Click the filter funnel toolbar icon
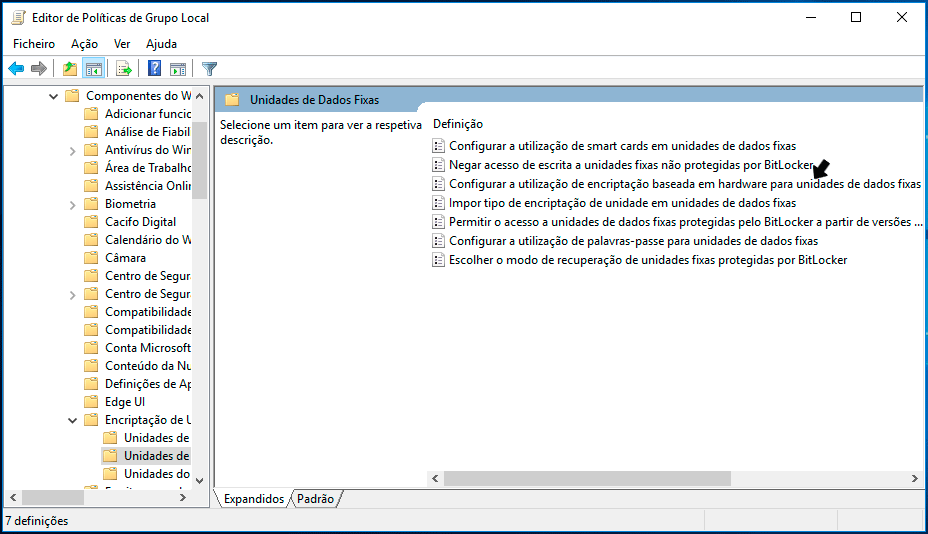Image resolution: width=928 pixels, height=534 pixels. click(x=209, y=69)
